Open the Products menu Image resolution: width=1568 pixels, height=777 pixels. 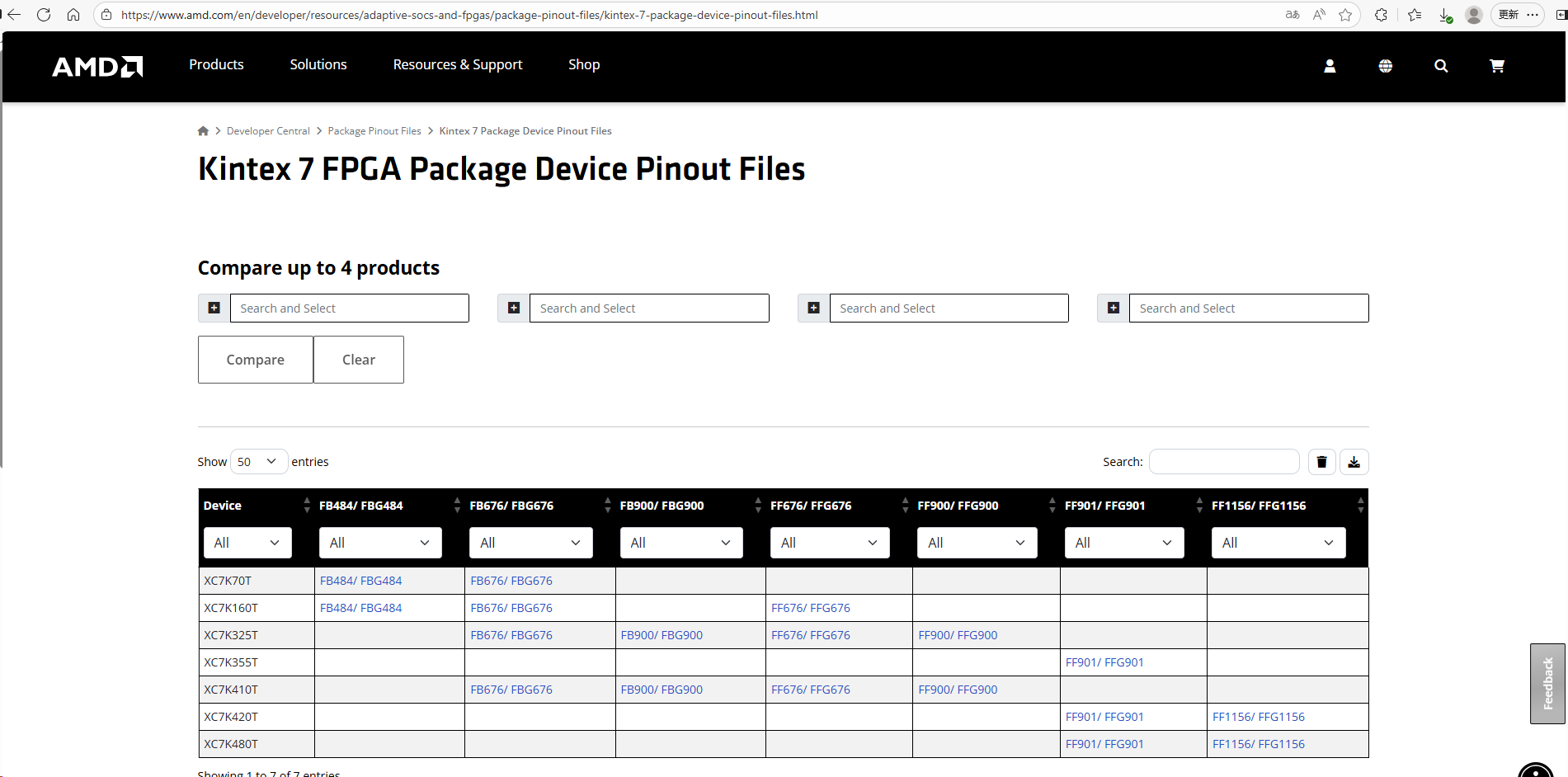[x=216, y=64]
